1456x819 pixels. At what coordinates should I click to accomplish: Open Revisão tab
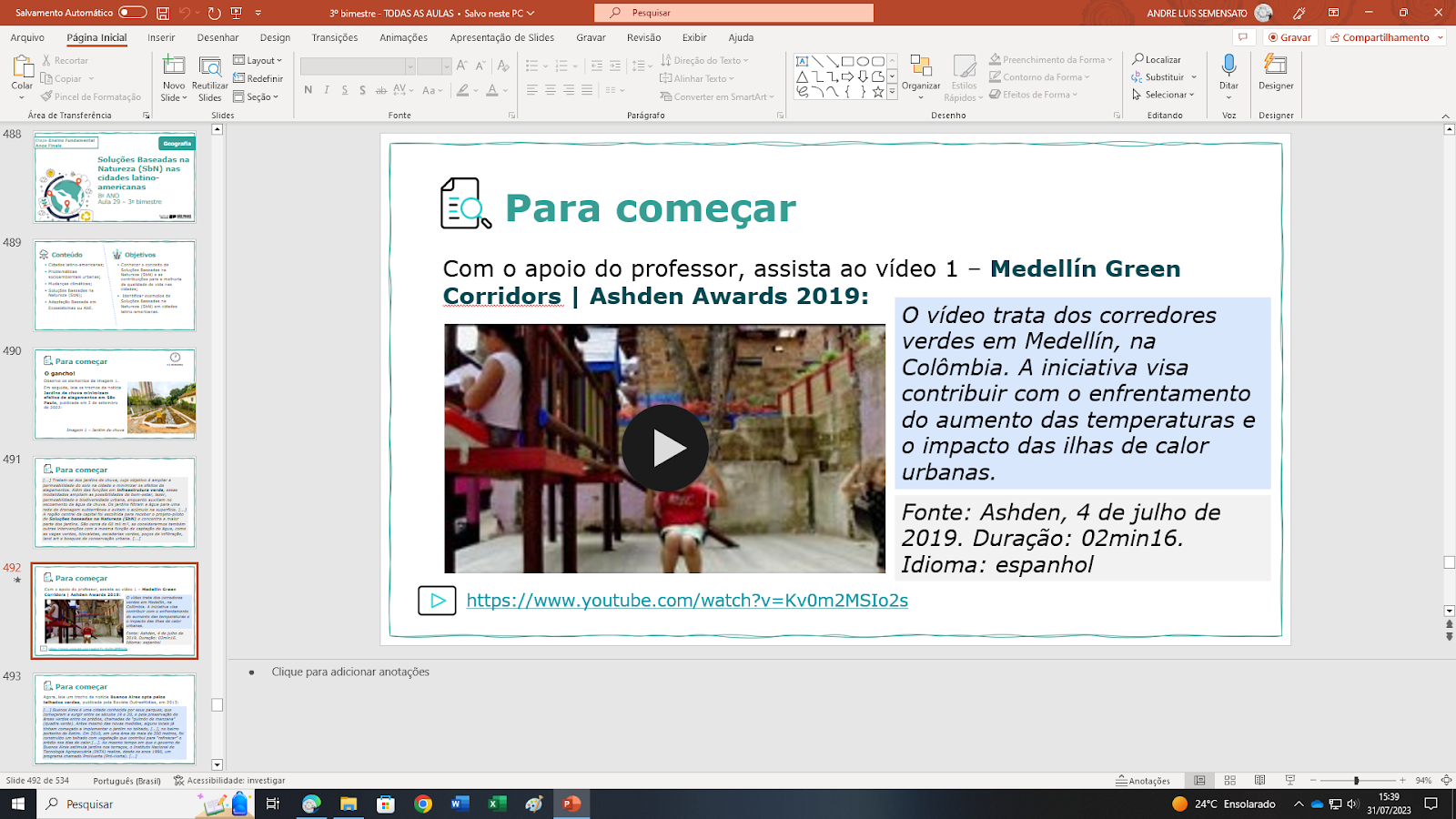tap(643, 37)
